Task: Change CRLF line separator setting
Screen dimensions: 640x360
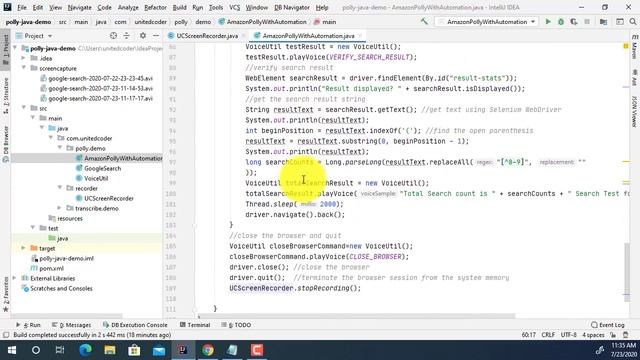Action: [x=548, y=335]
